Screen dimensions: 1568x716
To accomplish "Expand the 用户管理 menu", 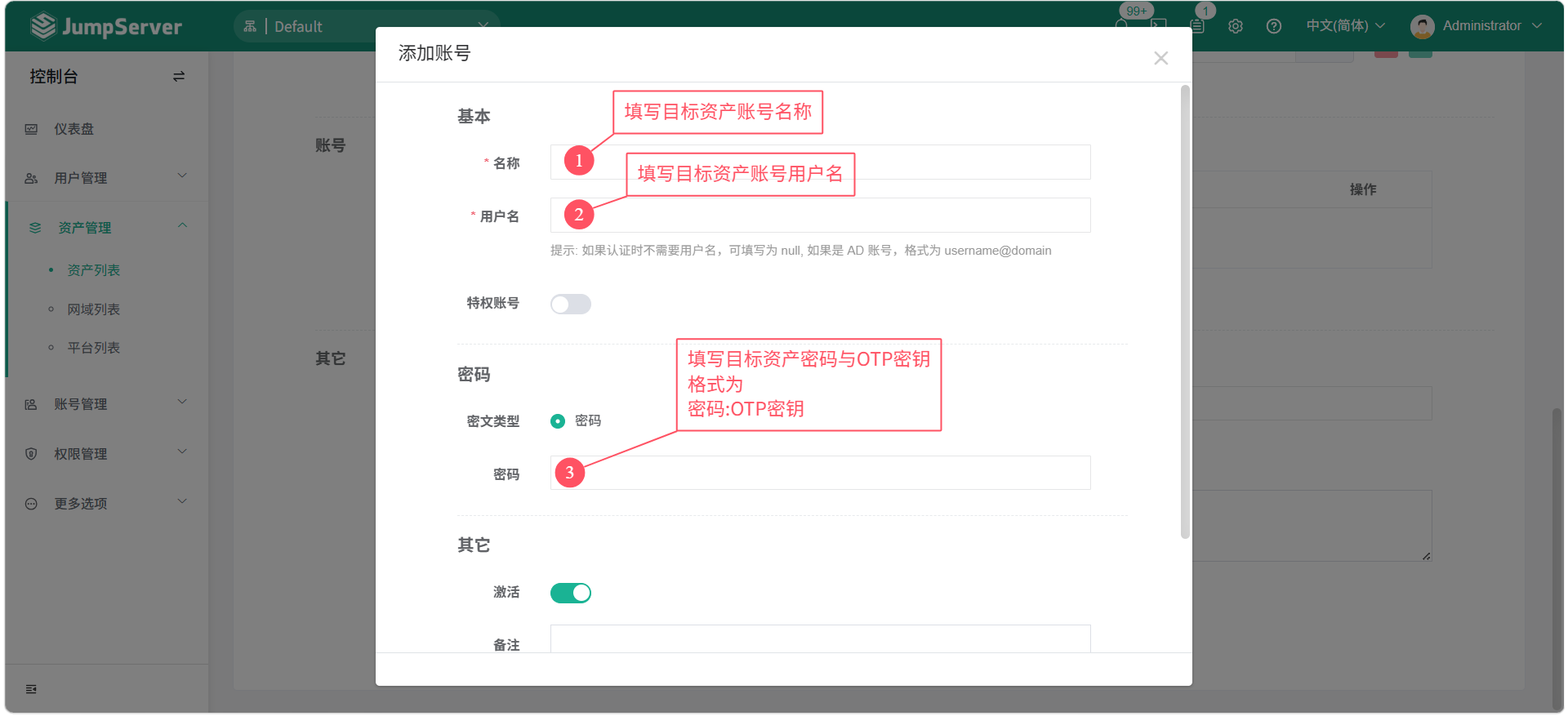I will coord(106,178).
